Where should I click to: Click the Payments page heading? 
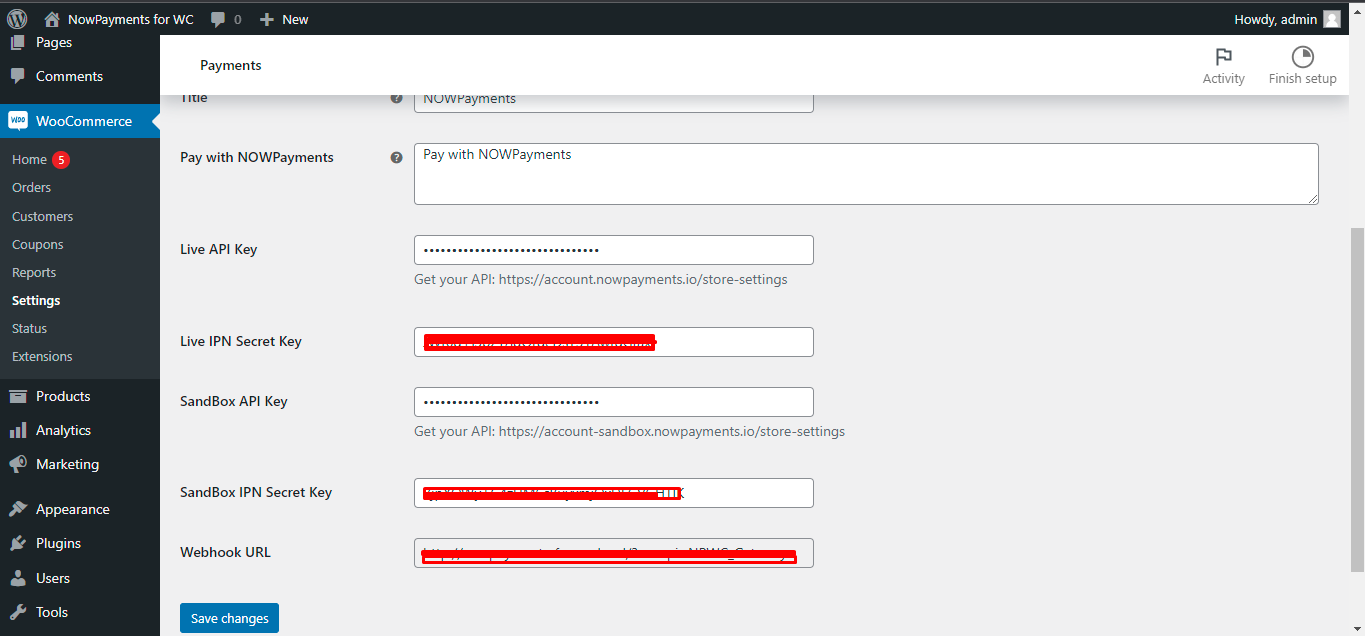click(231, 65)
